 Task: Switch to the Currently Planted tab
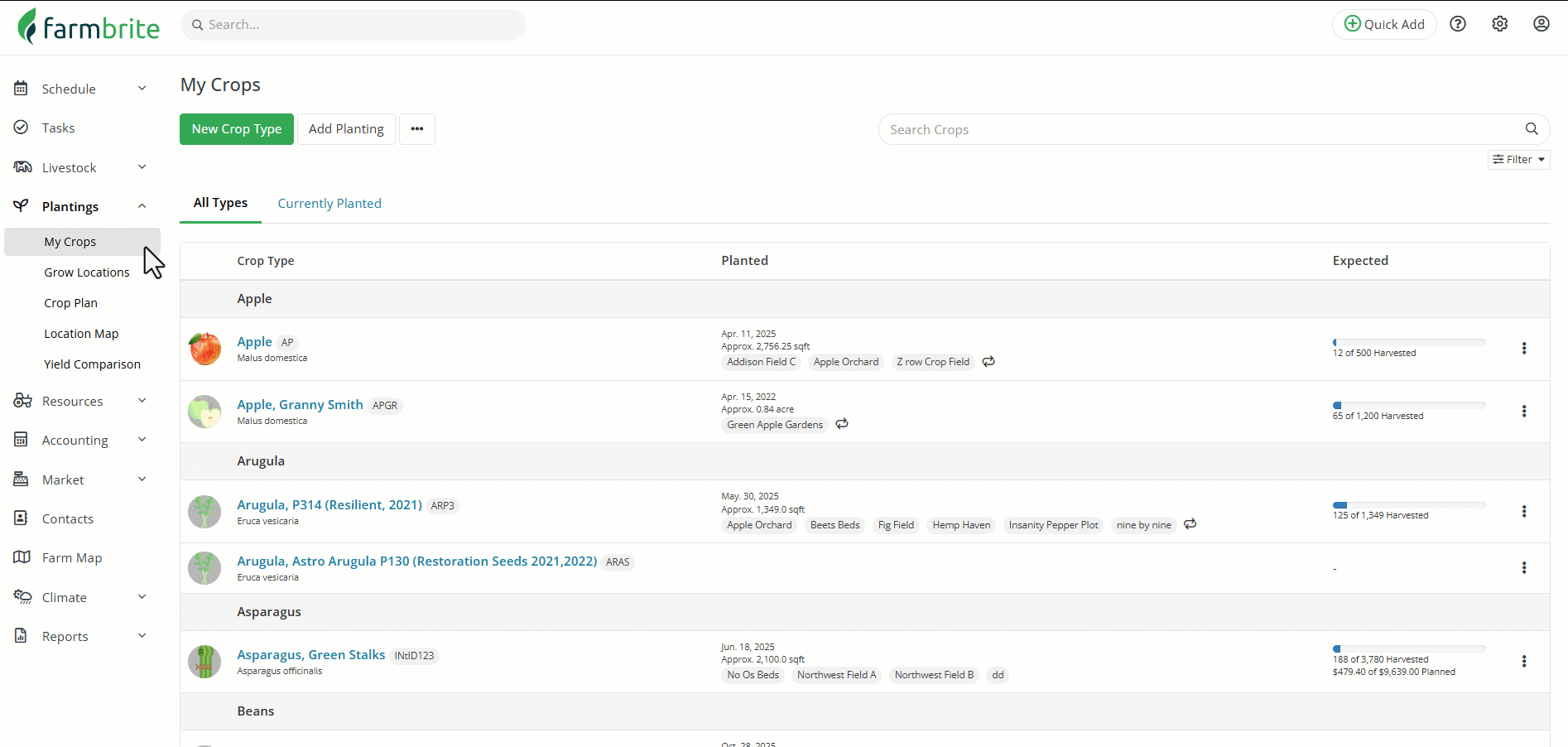pyautogui.click(x=329, y=204)
